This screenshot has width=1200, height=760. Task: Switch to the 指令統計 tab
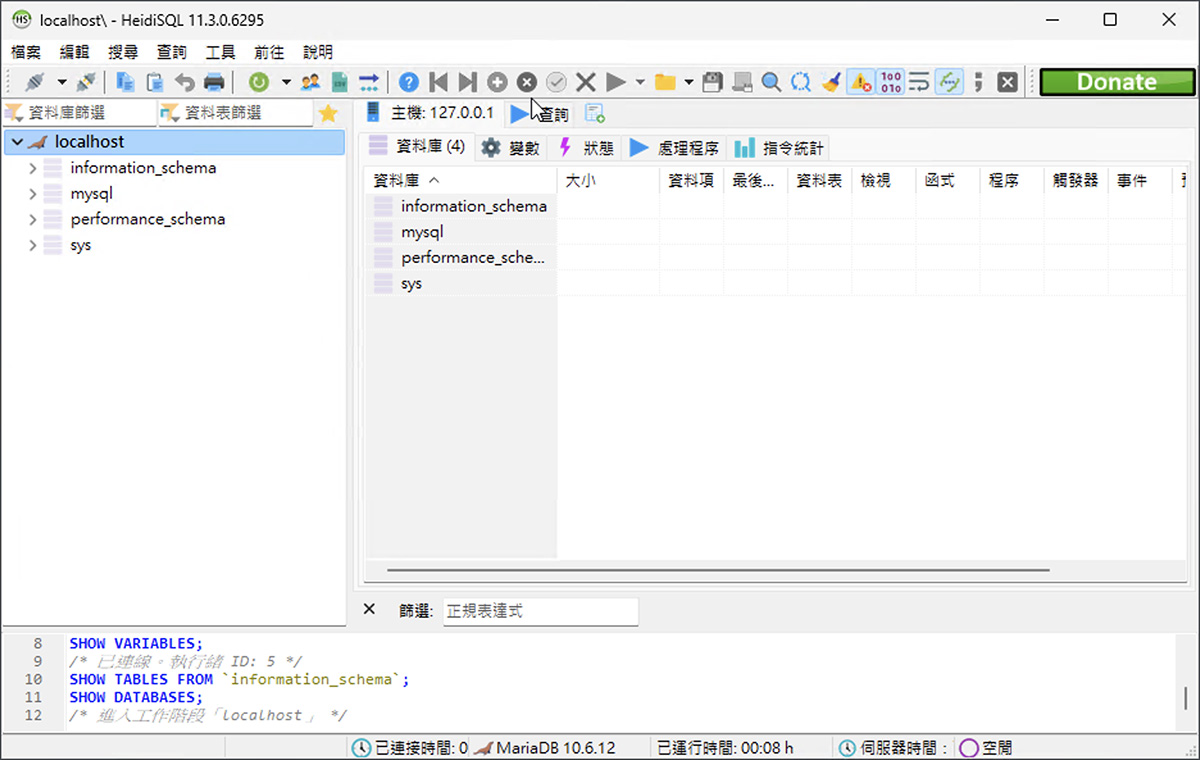click(779, 148)
